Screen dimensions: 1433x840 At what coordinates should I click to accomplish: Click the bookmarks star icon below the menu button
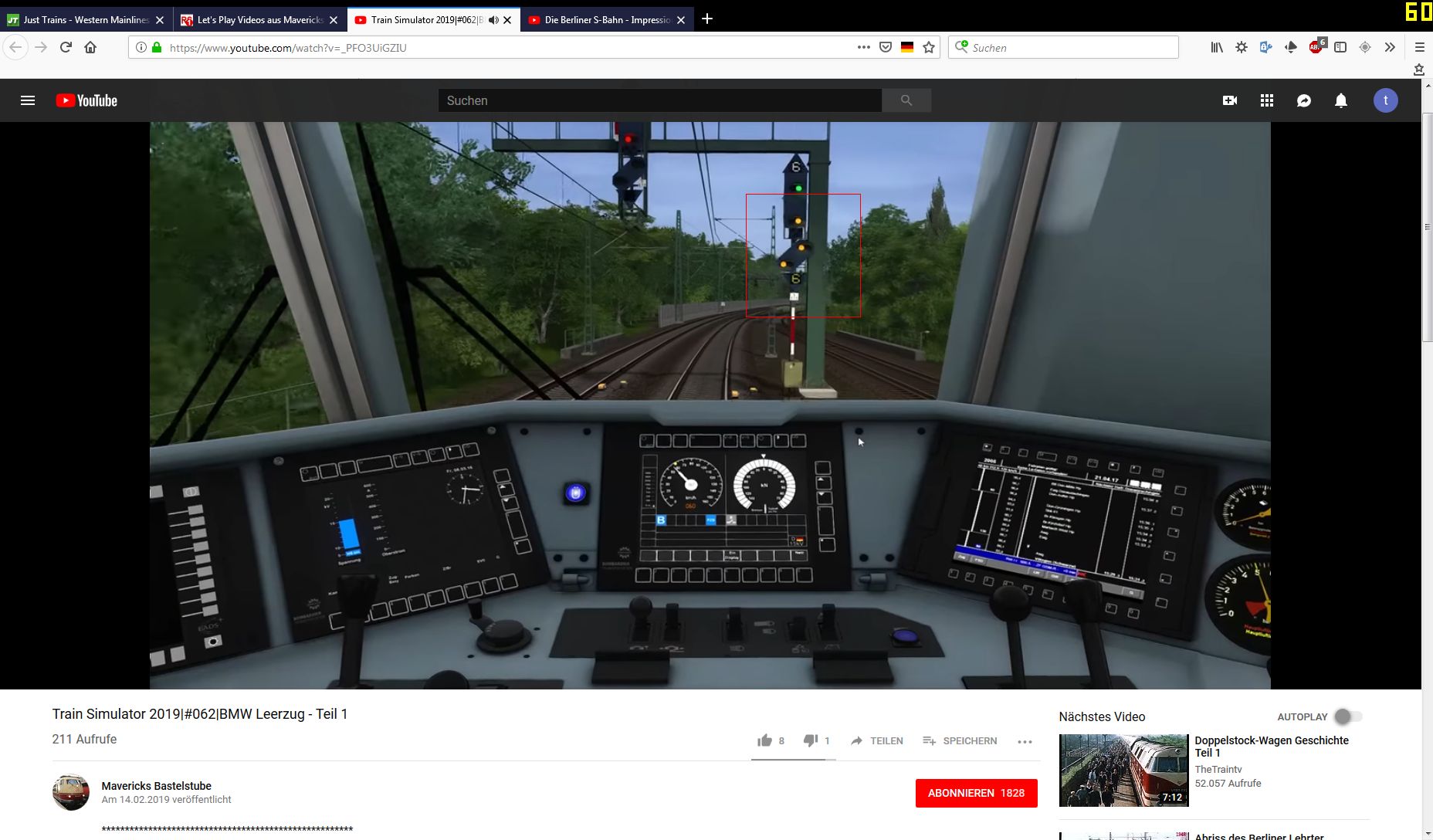click(x=1419, y=69)
